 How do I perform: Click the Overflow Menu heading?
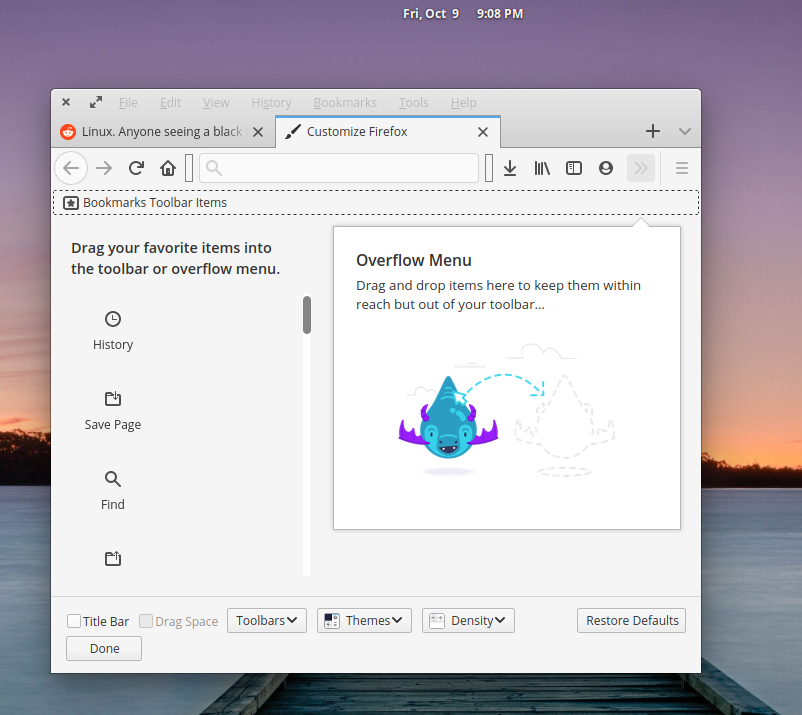(413, 260)
